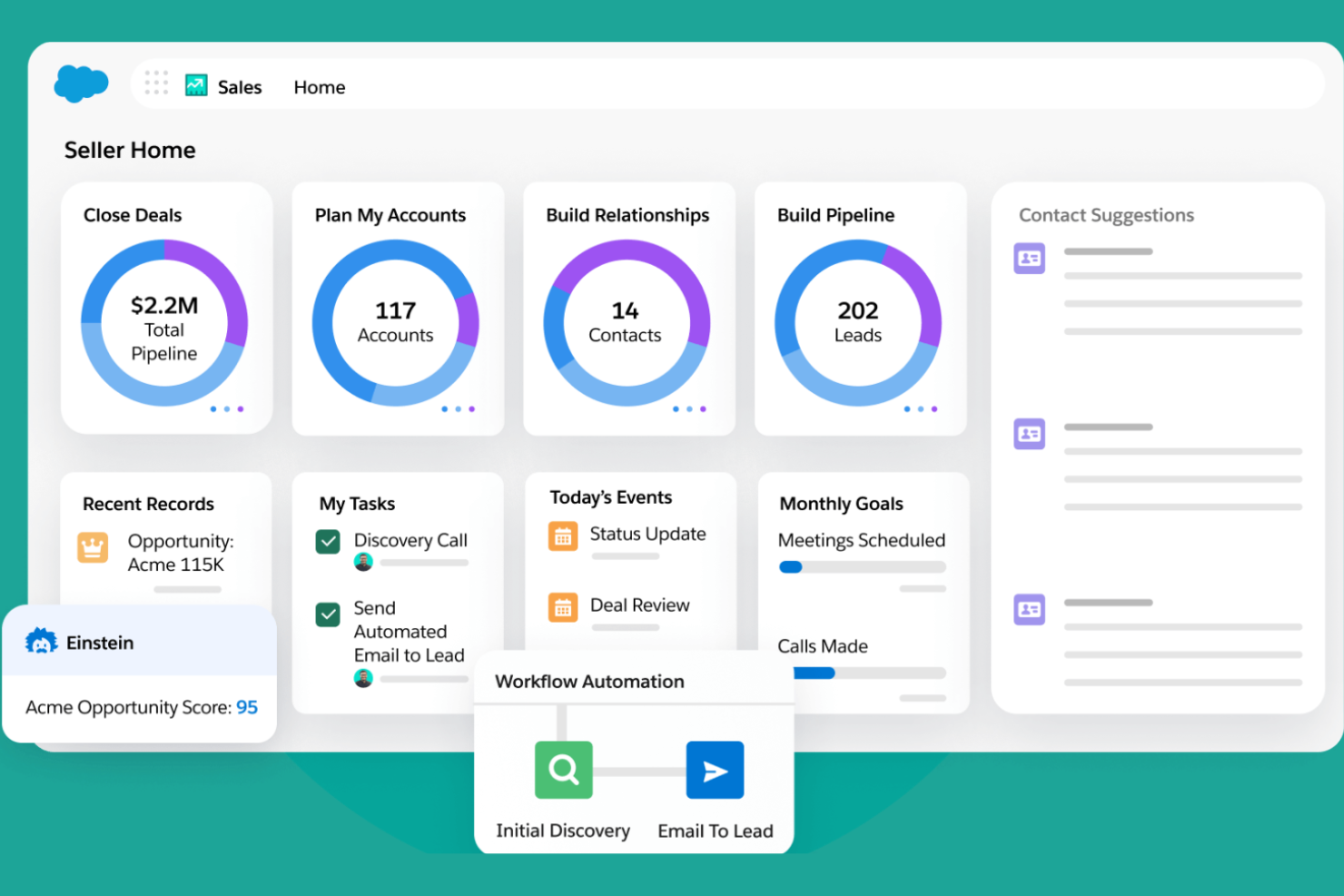Open the Close Deals card title
The image size is (1344, 896).
[133, 215]
